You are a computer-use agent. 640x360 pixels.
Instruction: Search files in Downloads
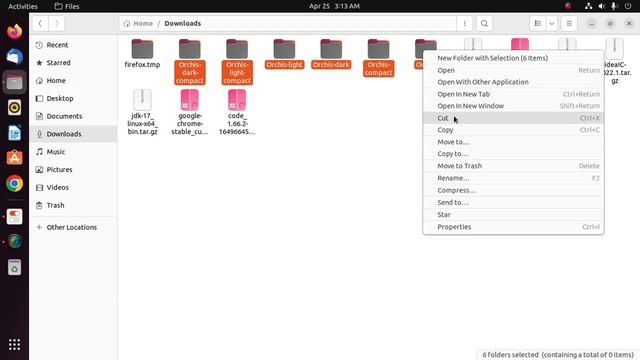484,23
